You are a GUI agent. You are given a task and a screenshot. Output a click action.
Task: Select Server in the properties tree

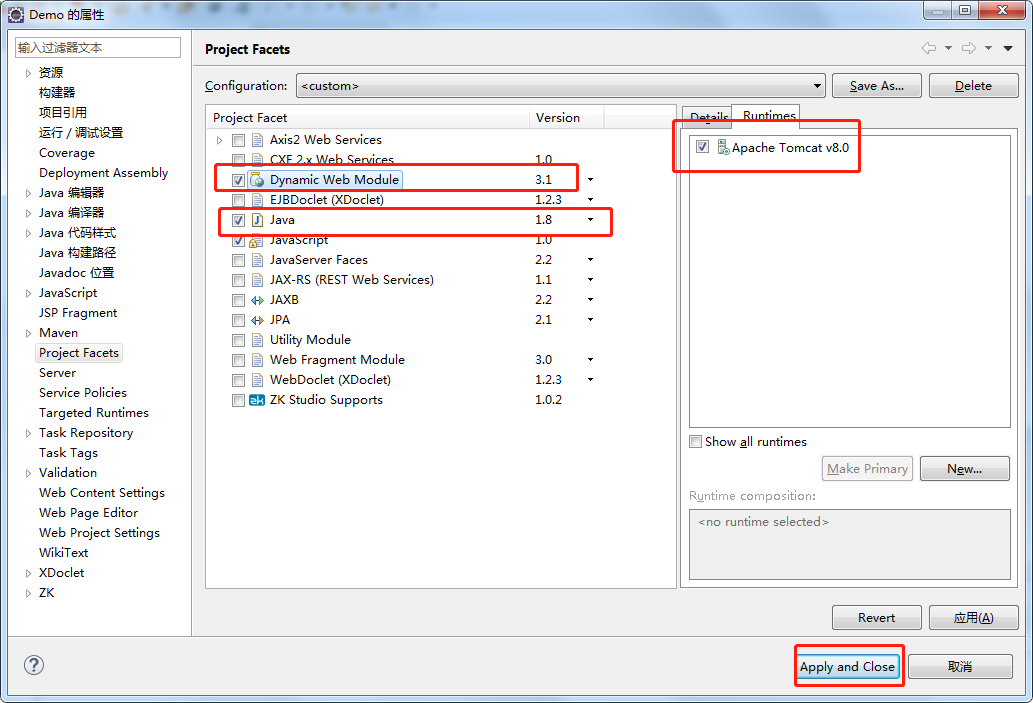click(57, 372)
